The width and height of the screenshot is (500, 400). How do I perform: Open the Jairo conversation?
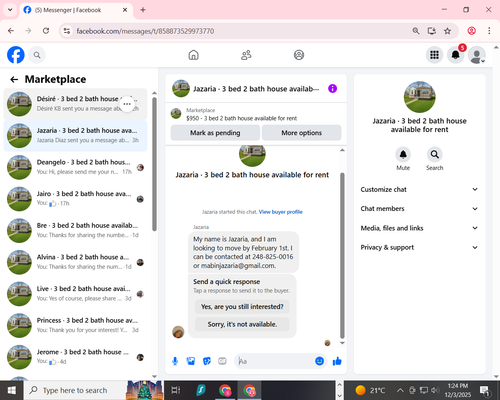[75, 199]
